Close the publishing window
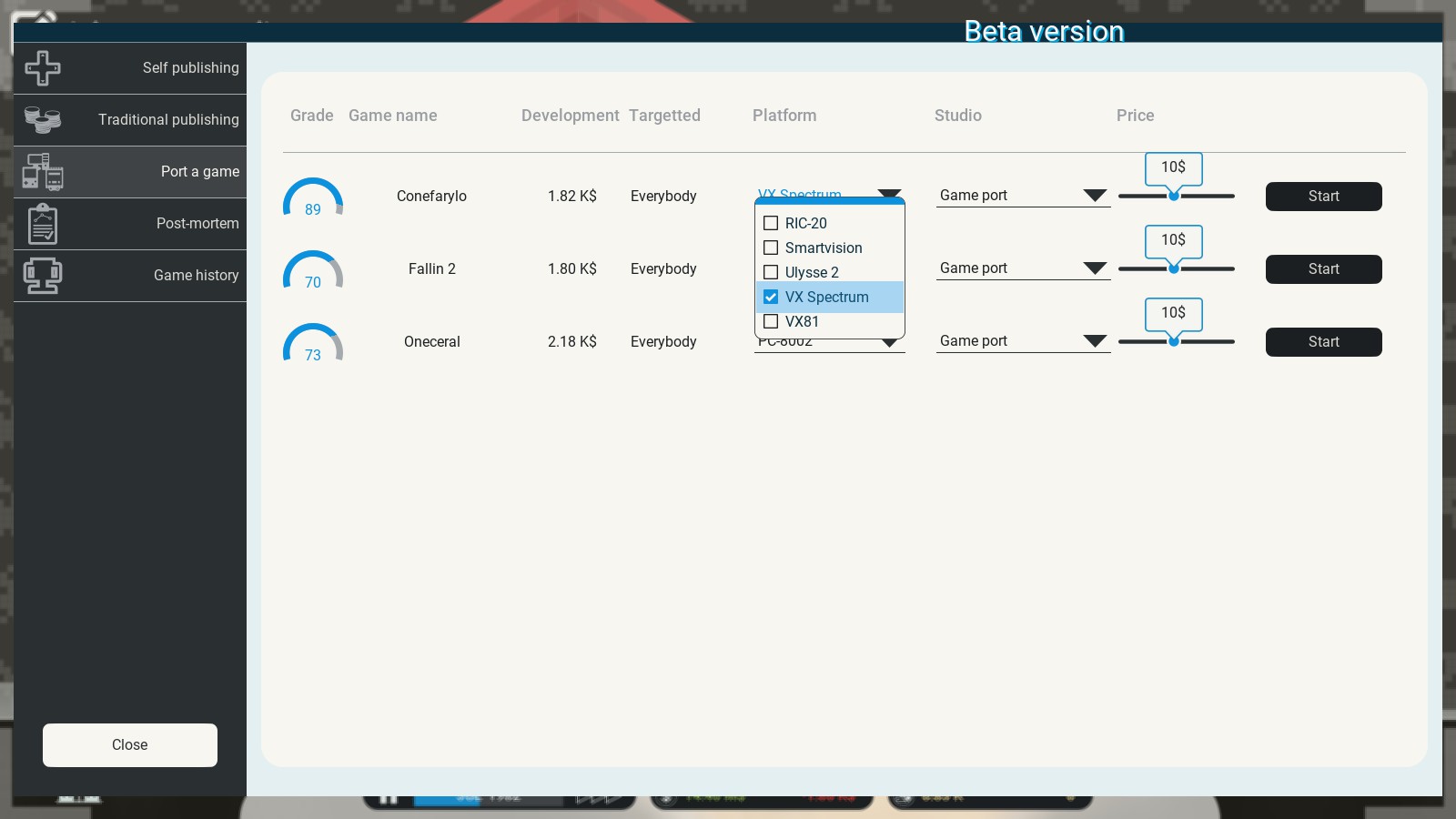Image resolution: width=1456 pixels, height=819 pixels. [130, 745]
